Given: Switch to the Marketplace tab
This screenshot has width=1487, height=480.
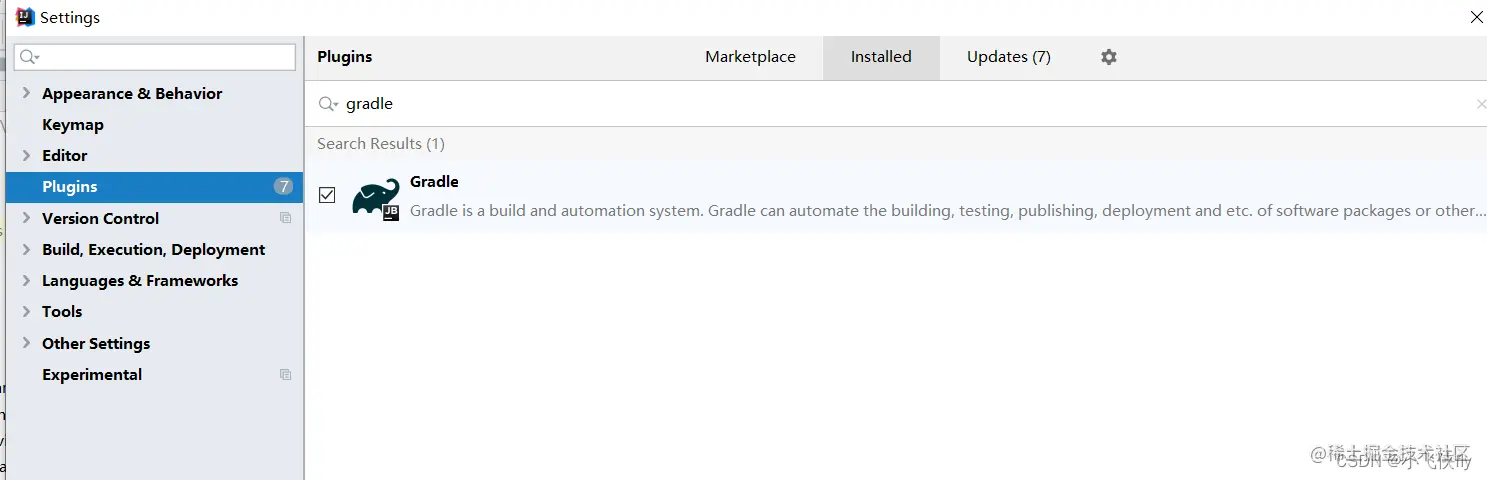Looking at the screenshot, I should [x=750, y=57].
